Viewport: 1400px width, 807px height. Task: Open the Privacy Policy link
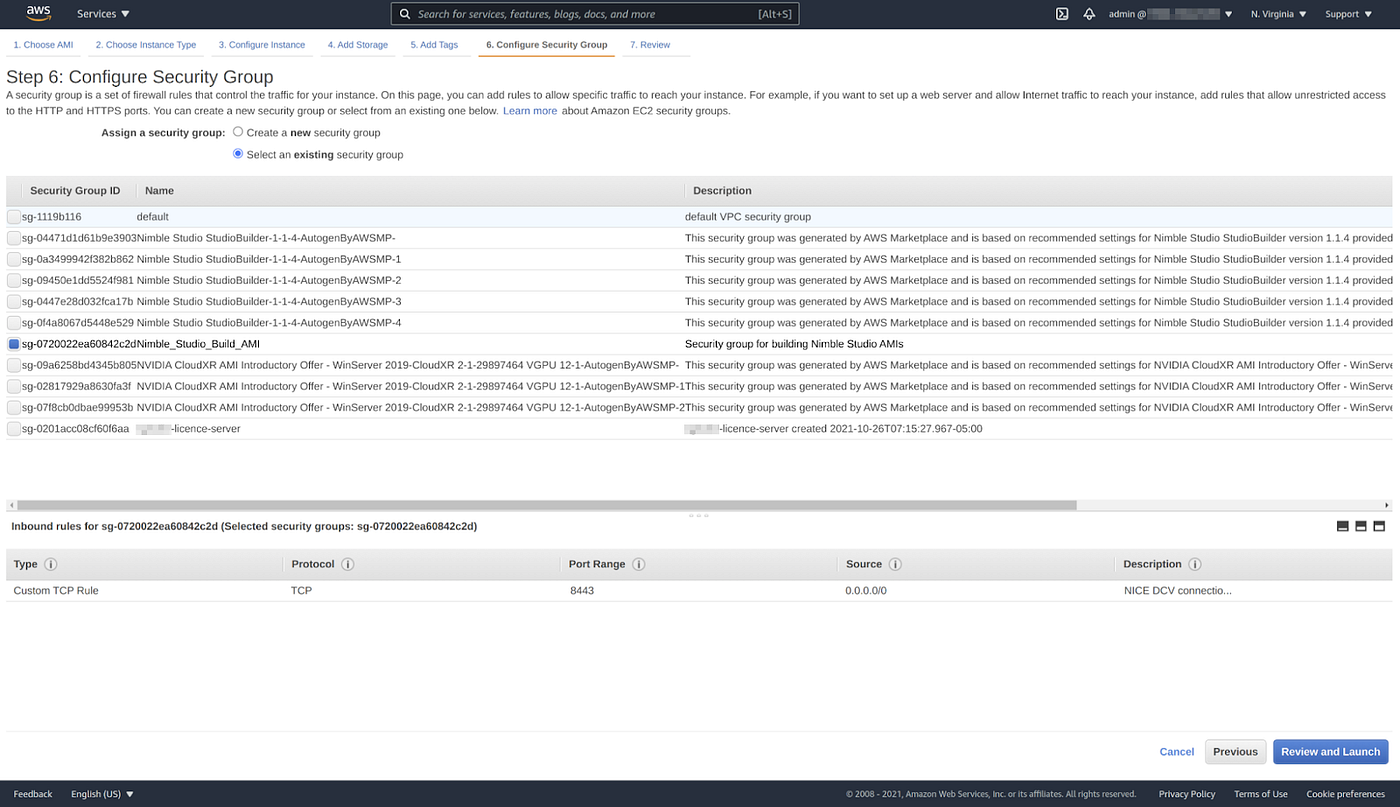point(1187,794)
